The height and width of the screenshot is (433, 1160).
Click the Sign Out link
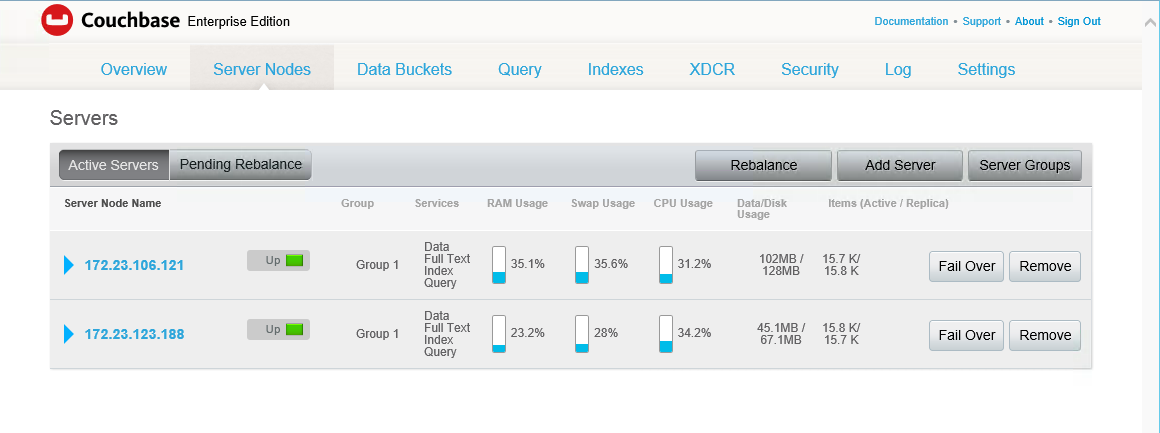click(x=1079, y=21)
